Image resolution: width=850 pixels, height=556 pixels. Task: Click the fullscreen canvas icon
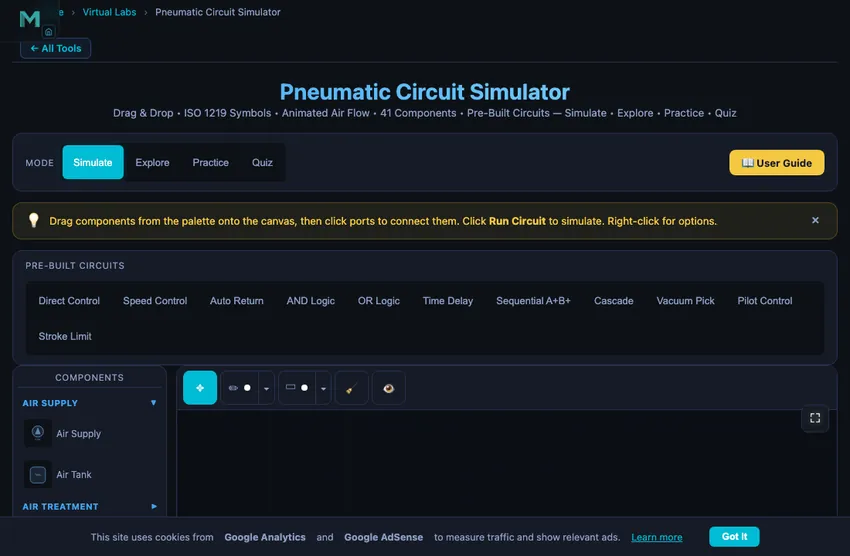click(x=815, y=418)
